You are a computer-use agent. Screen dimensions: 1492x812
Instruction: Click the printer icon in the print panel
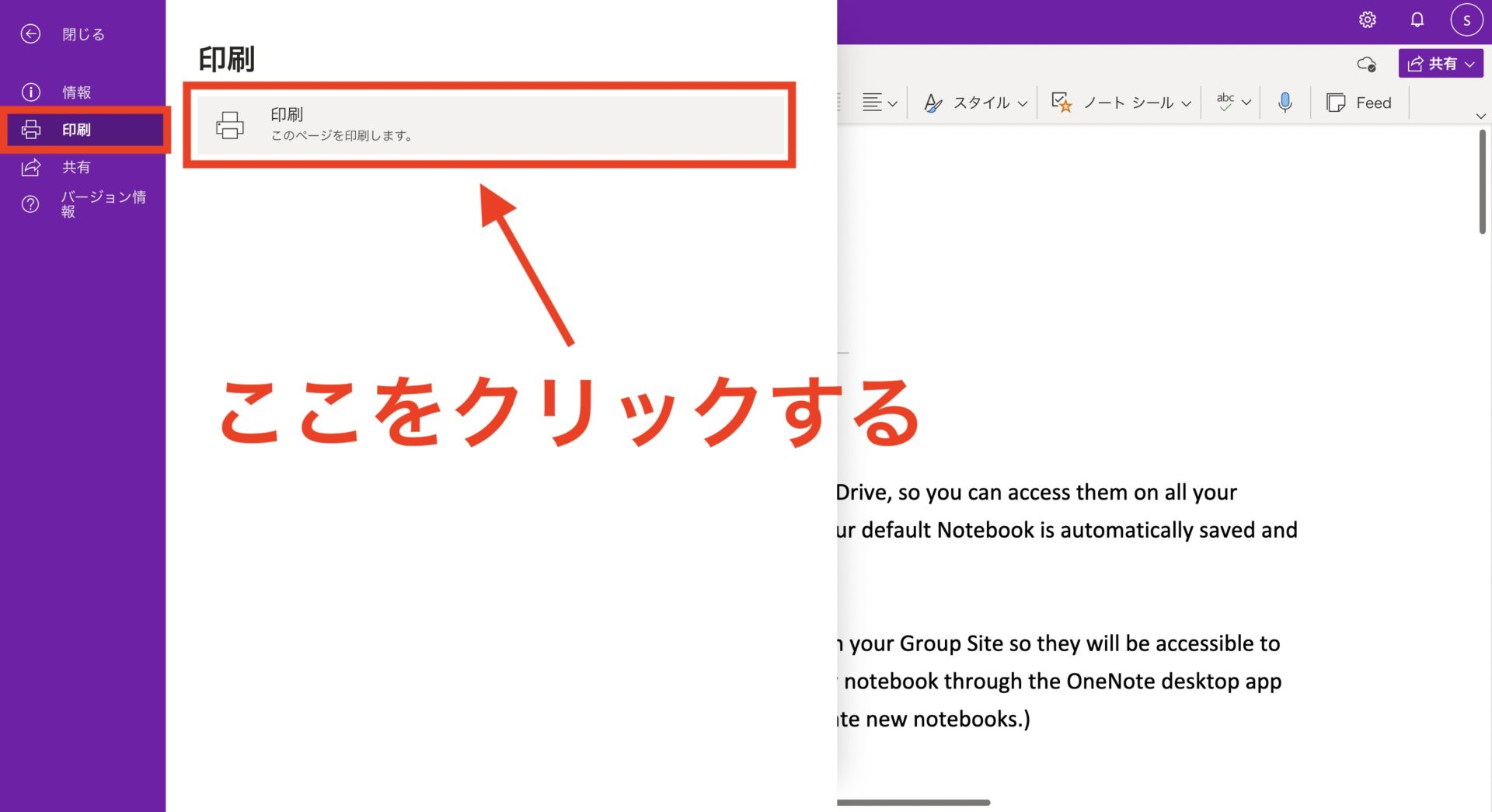229,124
